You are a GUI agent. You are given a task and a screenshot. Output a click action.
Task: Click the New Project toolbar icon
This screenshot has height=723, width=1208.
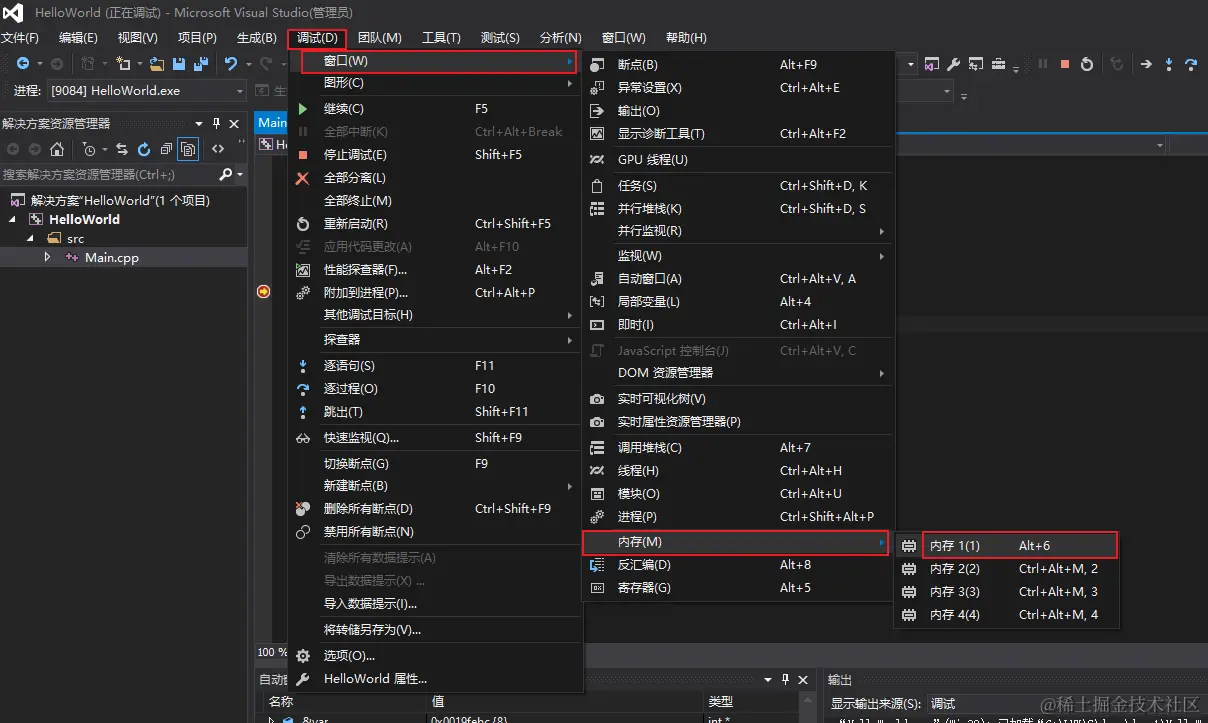click(x=122, y=64)
